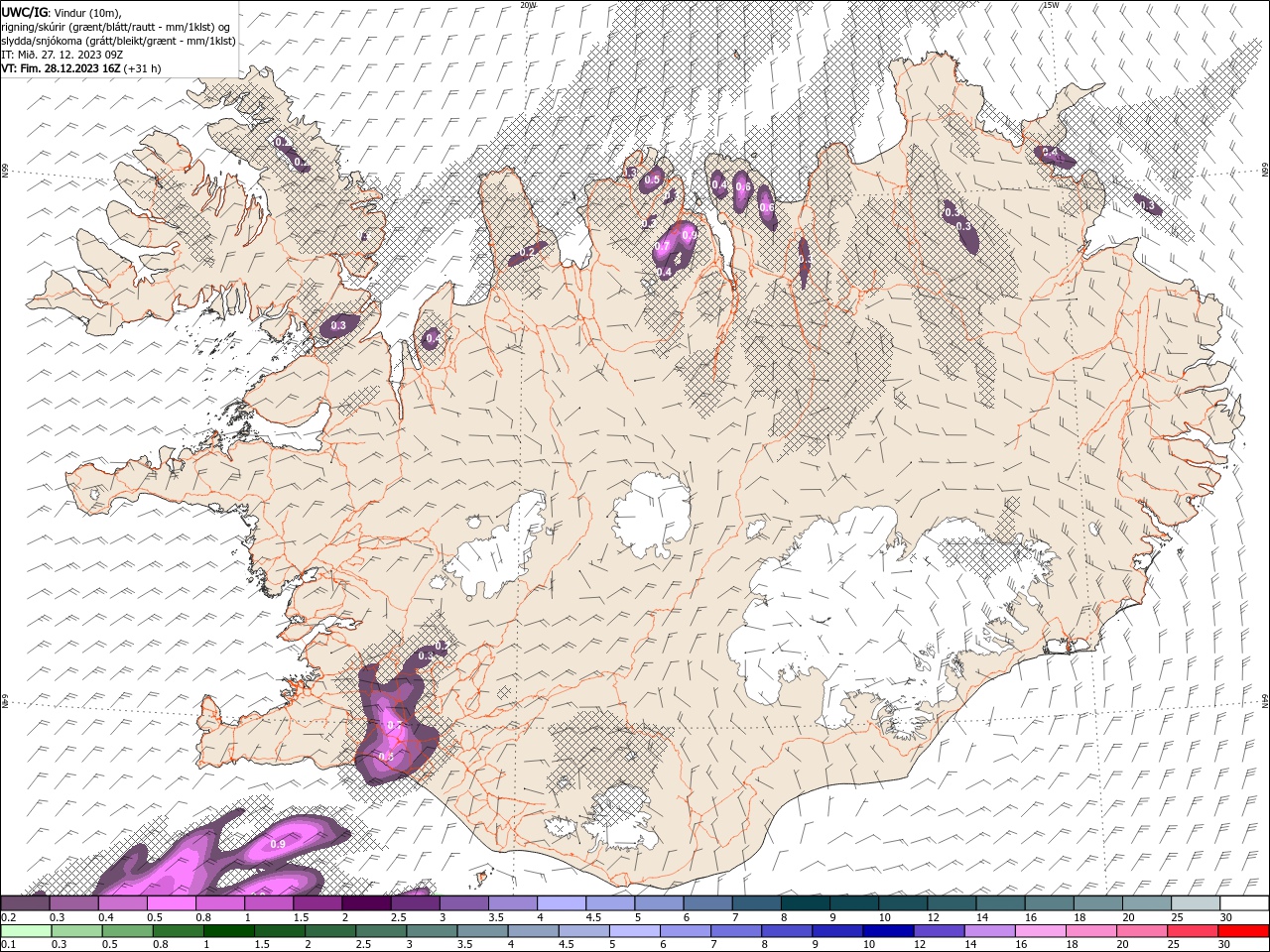The width and height of the screenshot is (1270, 952).
Task: Pick the white 30 swatch in top legend row
Action: pyautogui.click(x=1244, y=903)
